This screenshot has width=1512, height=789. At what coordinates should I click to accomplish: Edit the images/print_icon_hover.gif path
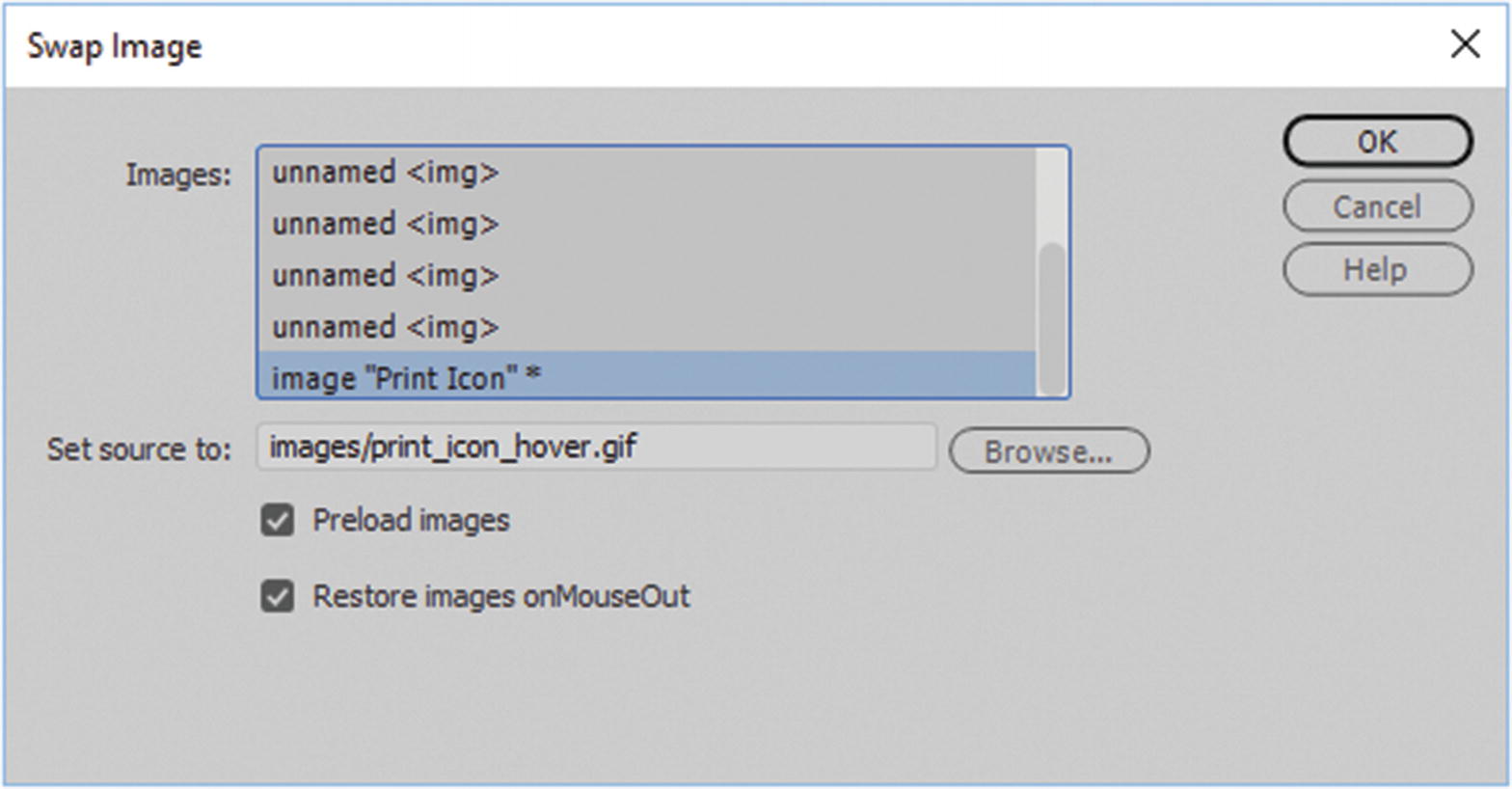[x=594, y=447]
